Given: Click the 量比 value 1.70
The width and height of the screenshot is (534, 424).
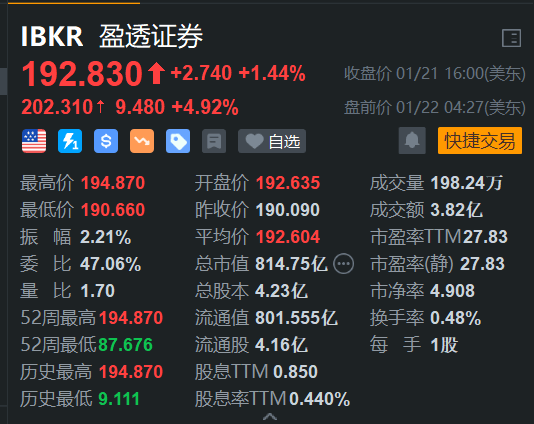Looking at the screenshot, I should [x=98, y=291].
